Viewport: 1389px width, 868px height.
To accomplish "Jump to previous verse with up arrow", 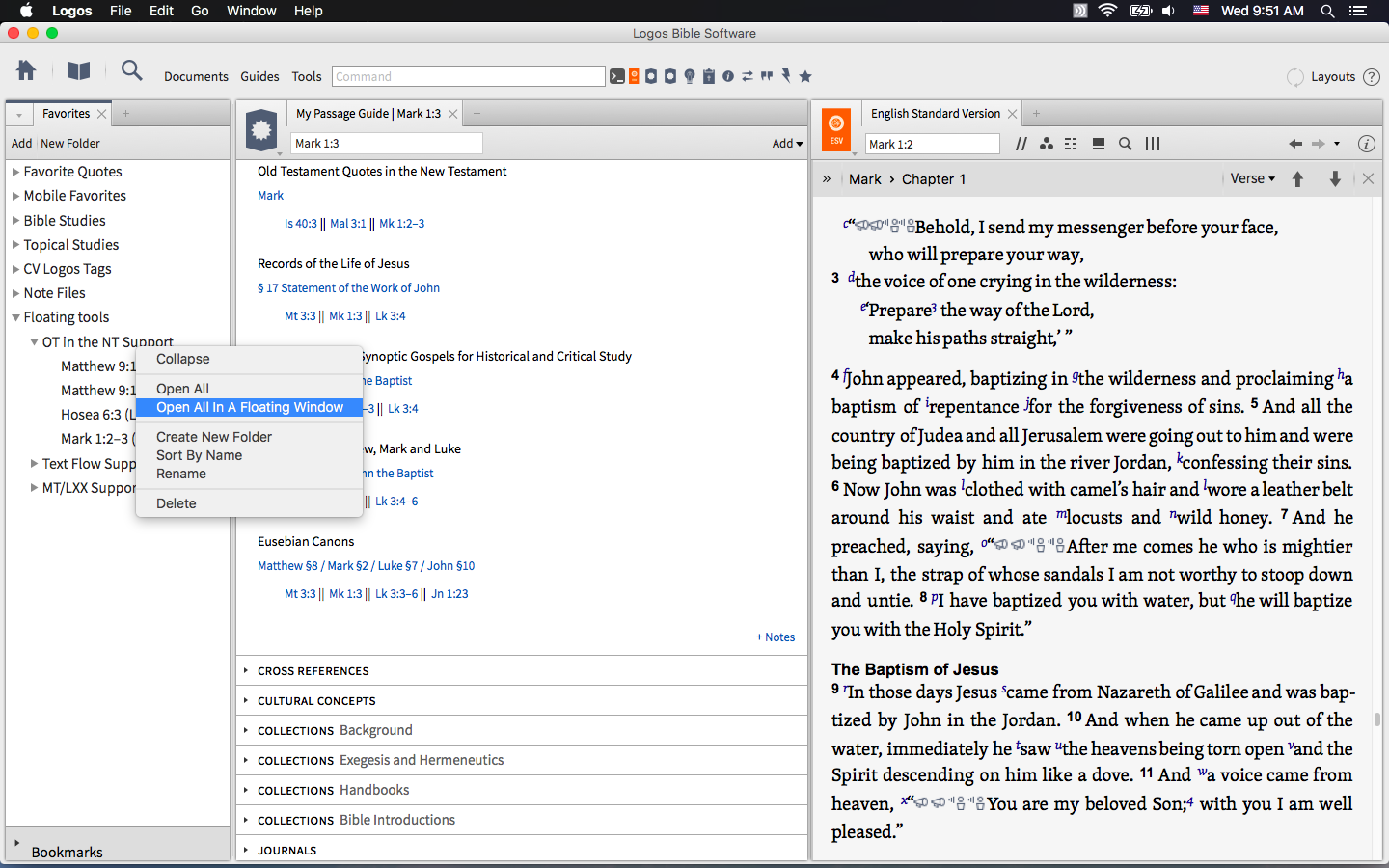I will pos(1298,178).
